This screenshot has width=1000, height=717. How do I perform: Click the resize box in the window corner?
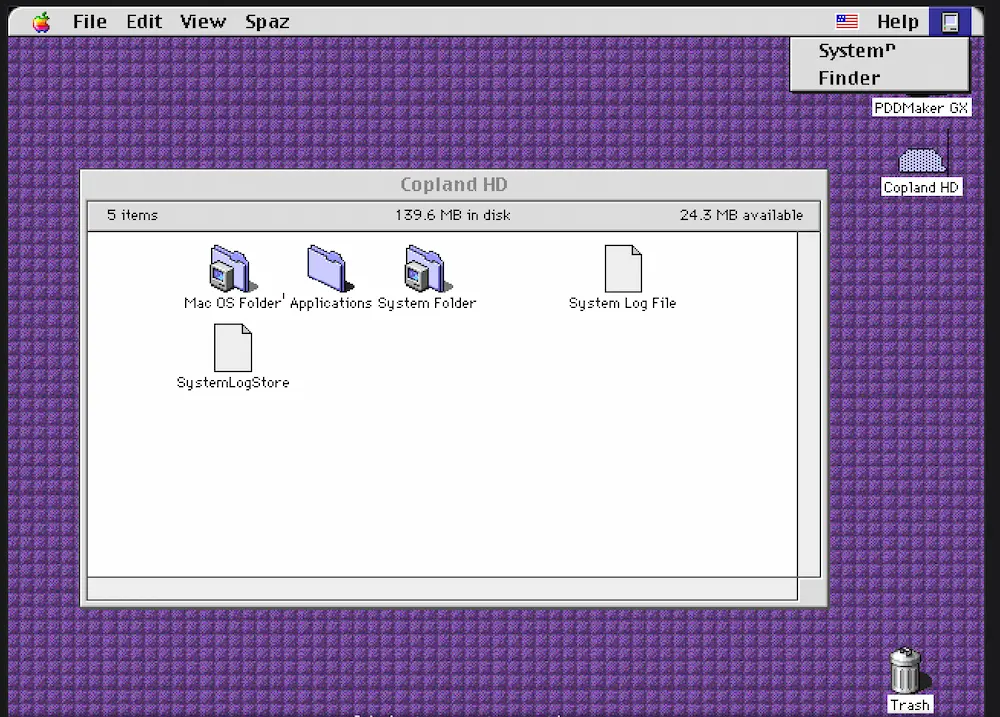coord(809,589)
